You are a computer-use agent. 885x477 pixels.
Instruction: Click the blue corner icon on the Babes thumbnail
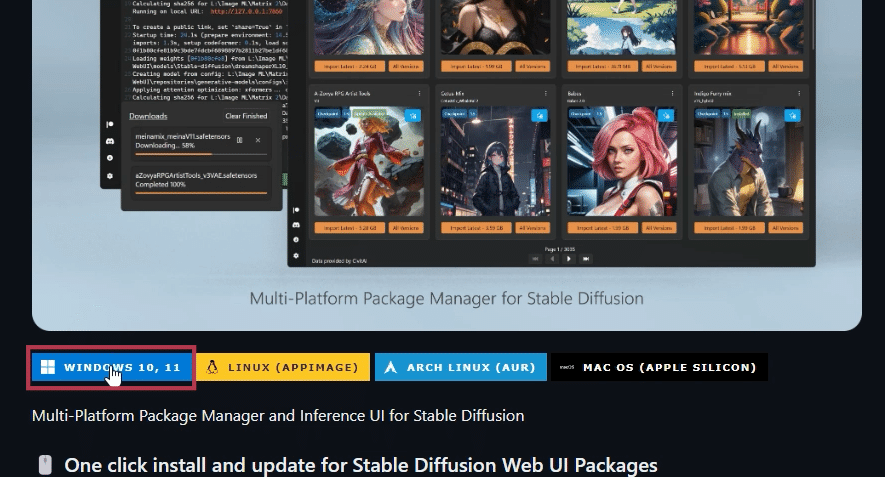pos(666,116)
